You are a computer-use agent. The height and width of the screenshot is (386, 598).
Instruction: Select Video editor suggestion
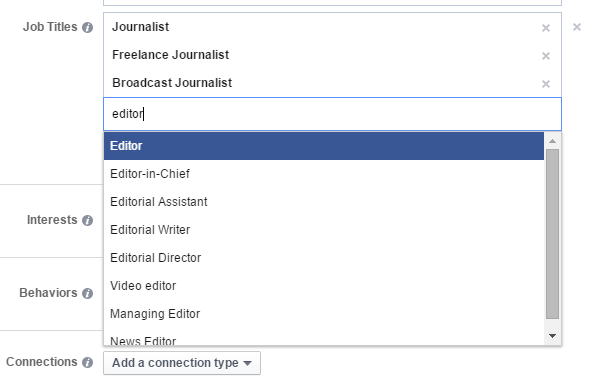(324, 286)
